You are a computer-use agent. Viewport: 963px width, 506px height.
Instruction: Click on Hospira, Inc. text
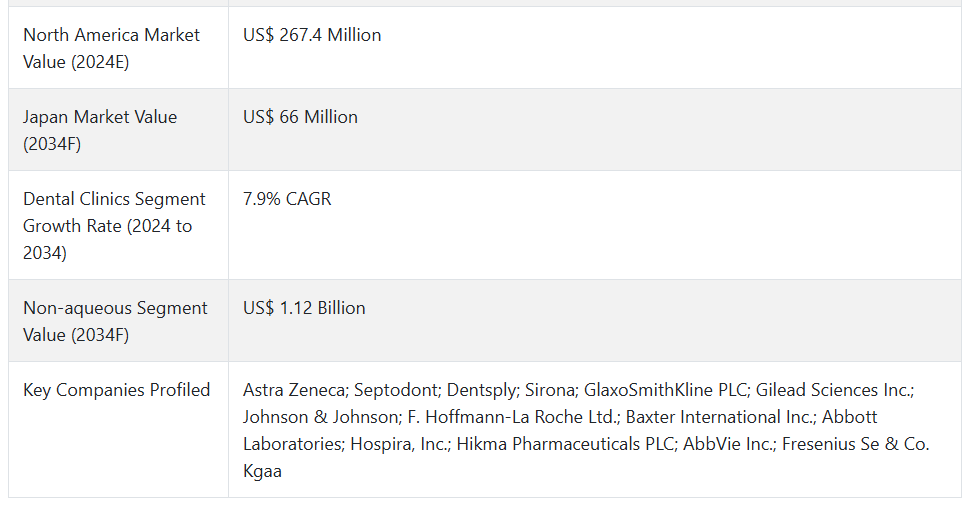(x=399, y=444)
